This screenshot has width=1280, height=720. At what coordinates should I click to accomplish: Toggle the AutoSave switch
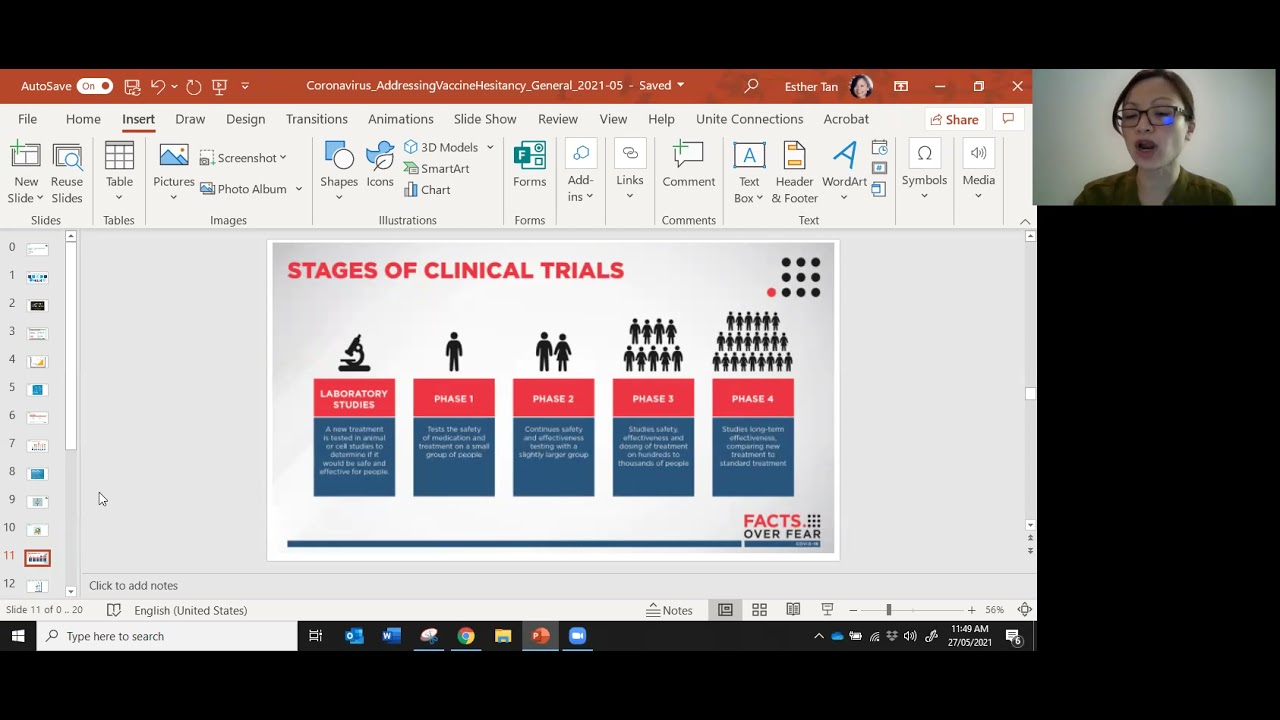(x=95, y=87)
